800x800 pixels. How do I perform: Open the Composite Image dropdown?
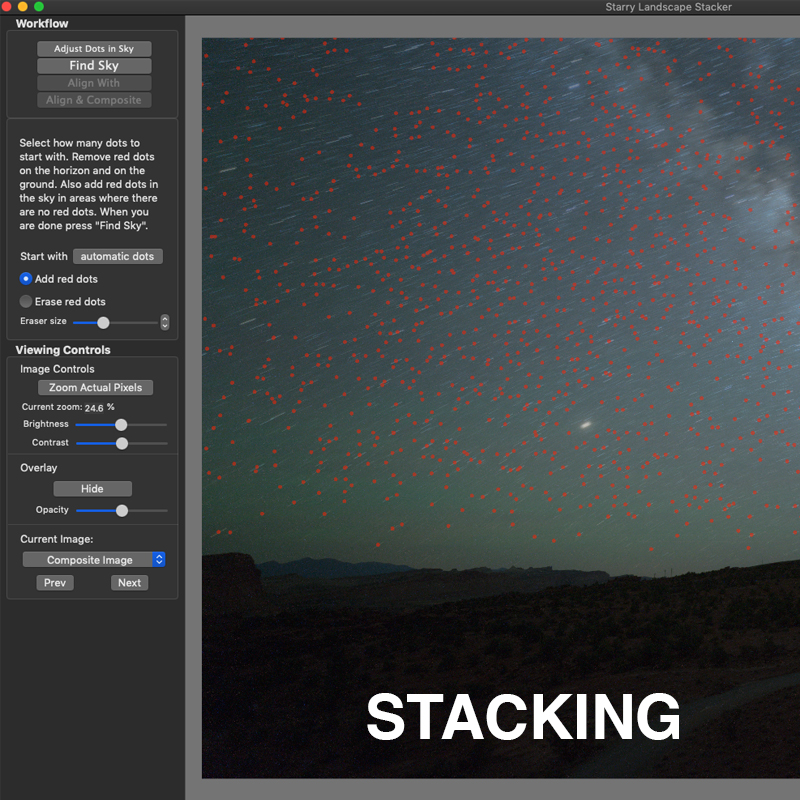tap(94, 560)
